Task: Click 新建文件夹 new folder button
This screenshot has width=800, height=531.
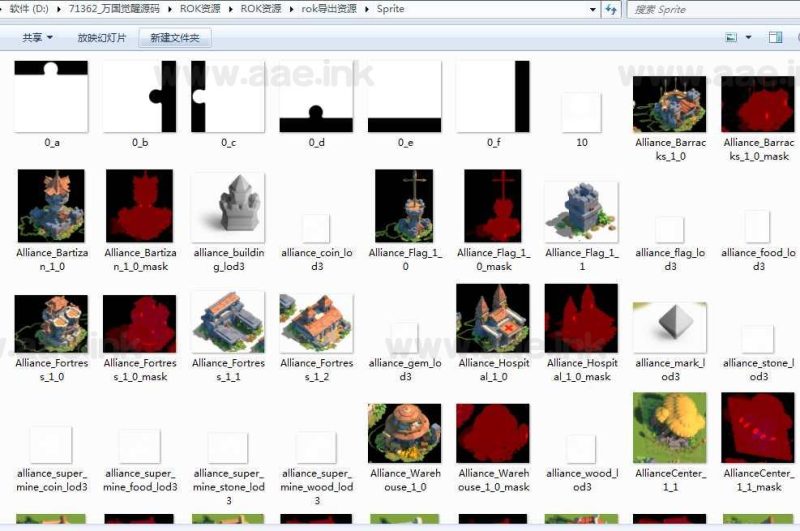Action: (x=175, y=38)
